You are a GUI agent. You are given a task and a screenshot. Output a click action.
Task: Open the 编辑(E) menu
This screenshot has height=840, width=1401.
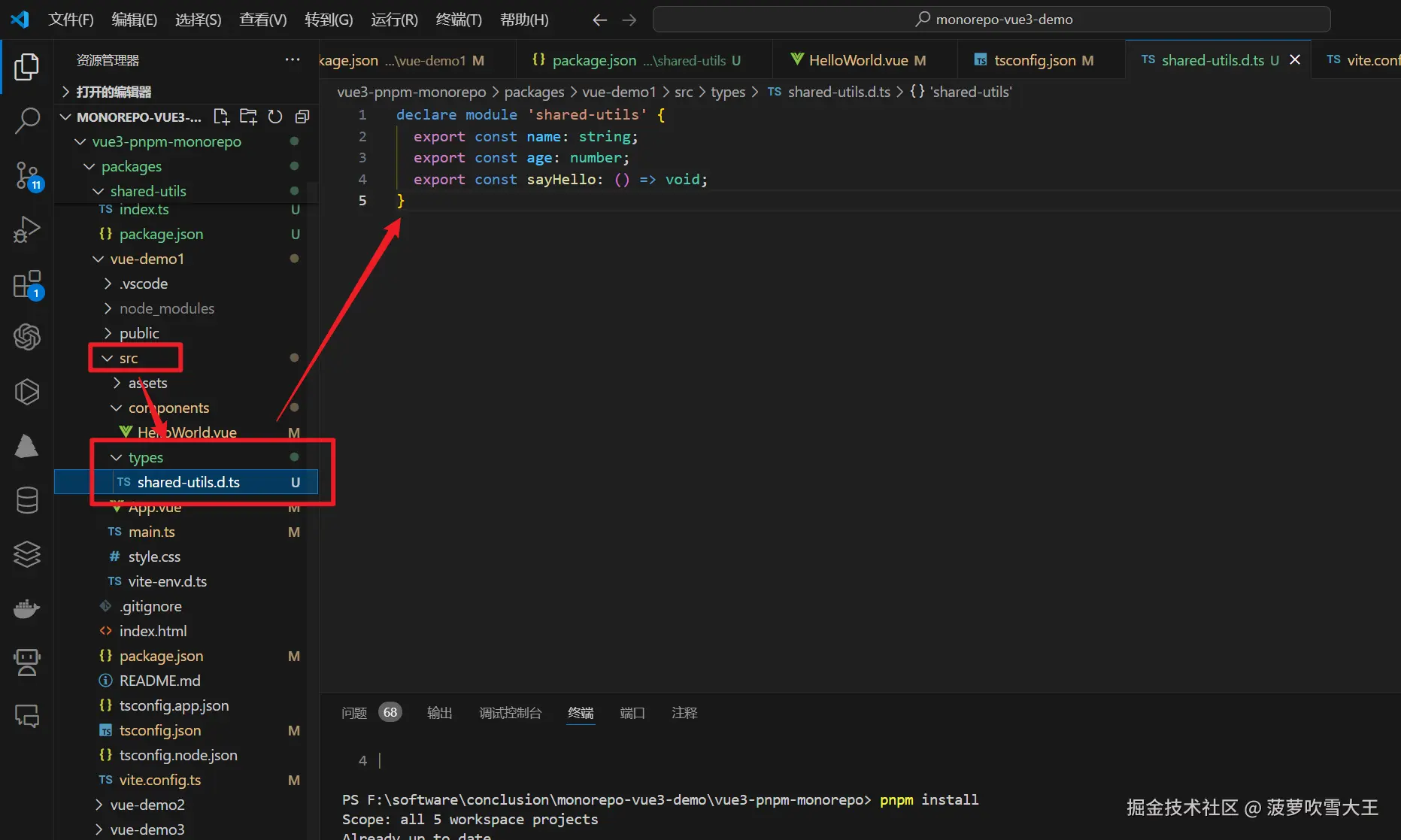135,20
